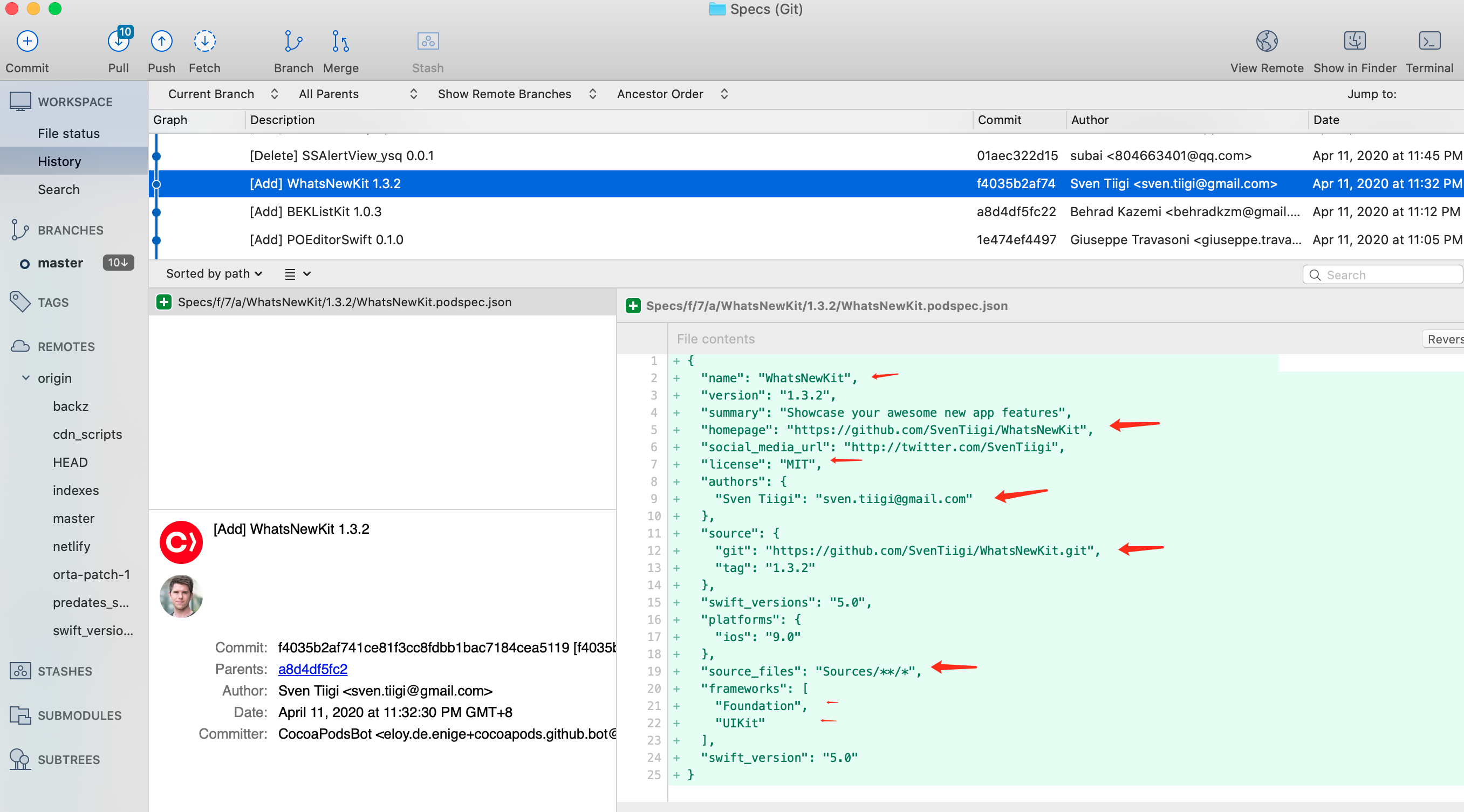Click the Fetch toolbar icon
Viewport: 1464px width, 812px height.
coord(204,42)
